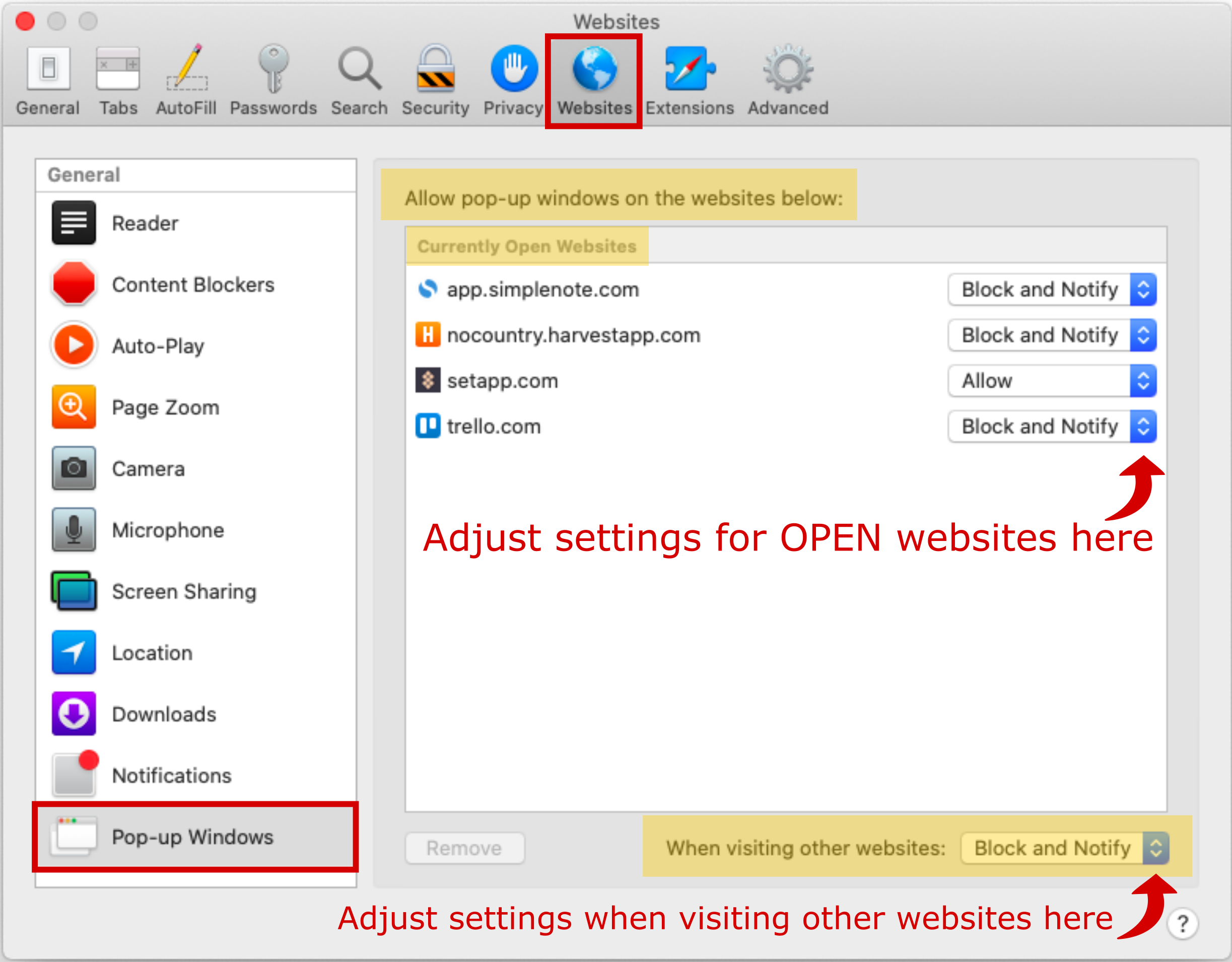
Task: Click the help question mark button
Action: [x=1182, y=924]
